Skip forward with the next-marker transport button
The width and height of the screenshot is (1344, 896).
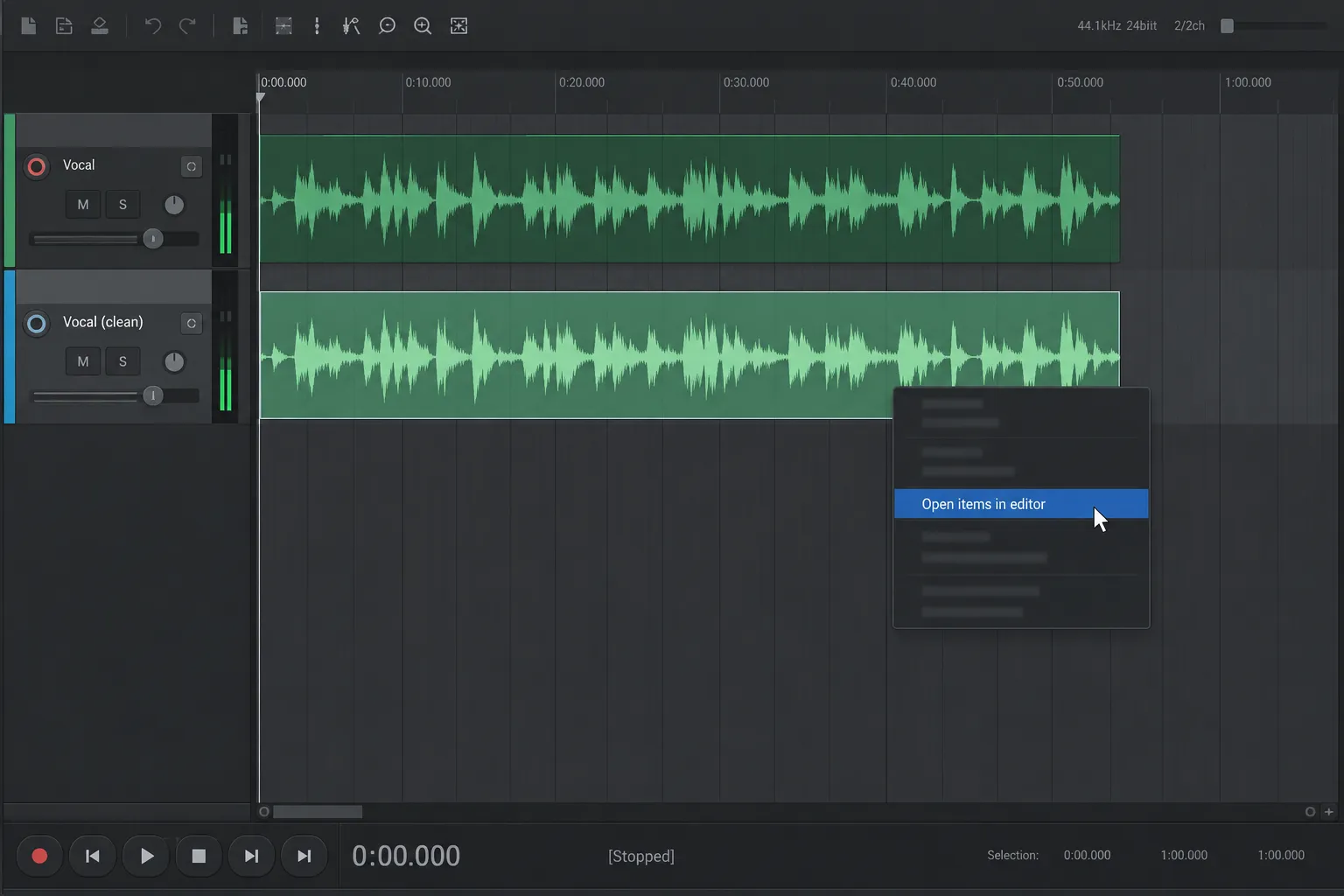coord(251,856)
